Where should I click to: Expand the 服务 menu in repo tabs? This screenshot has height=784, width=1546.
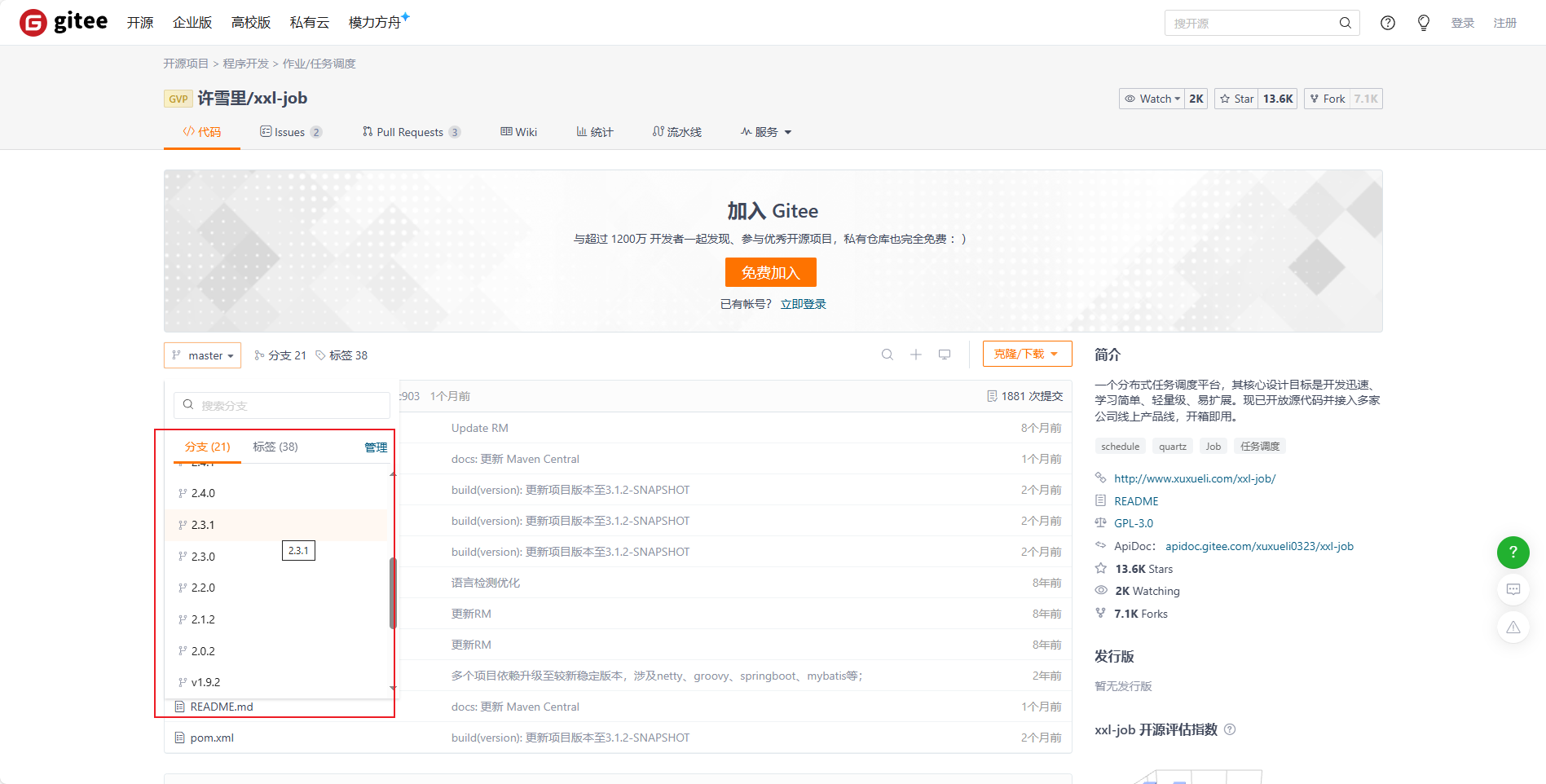click(x=766, y=132)
